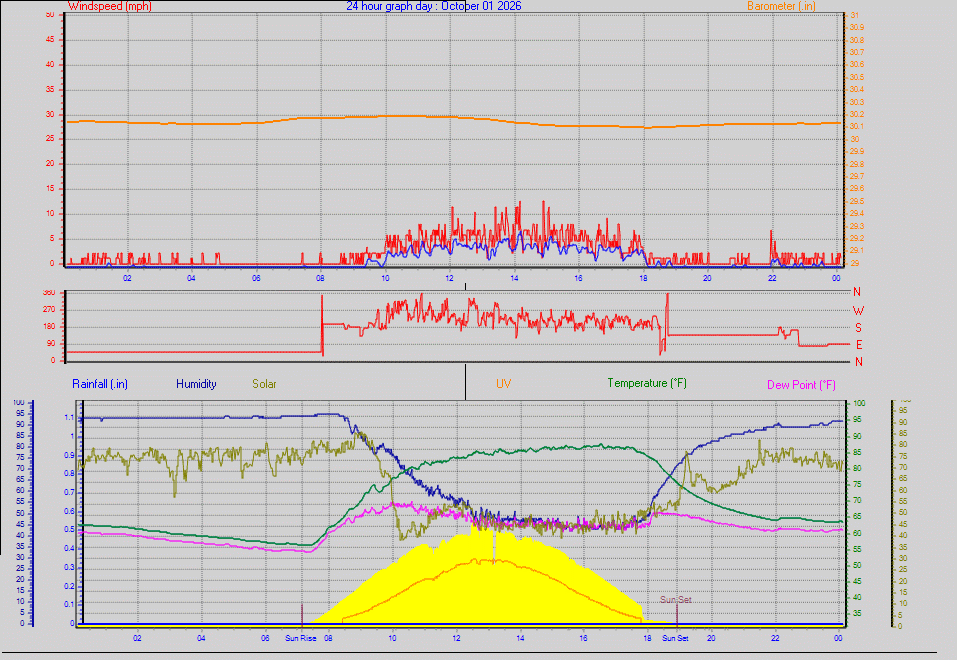The height and width of the screenshot is (660, 957).
Task: Click the '1.1' value on the rainfall axis
Action: pyautogui.click(x=69, y=418)
